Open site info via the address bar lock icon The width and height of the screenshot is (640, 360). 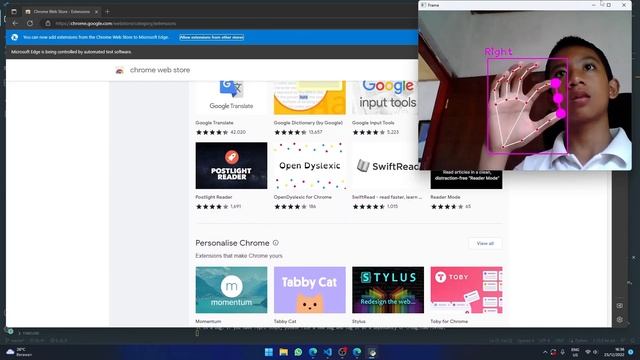[48, 23]
